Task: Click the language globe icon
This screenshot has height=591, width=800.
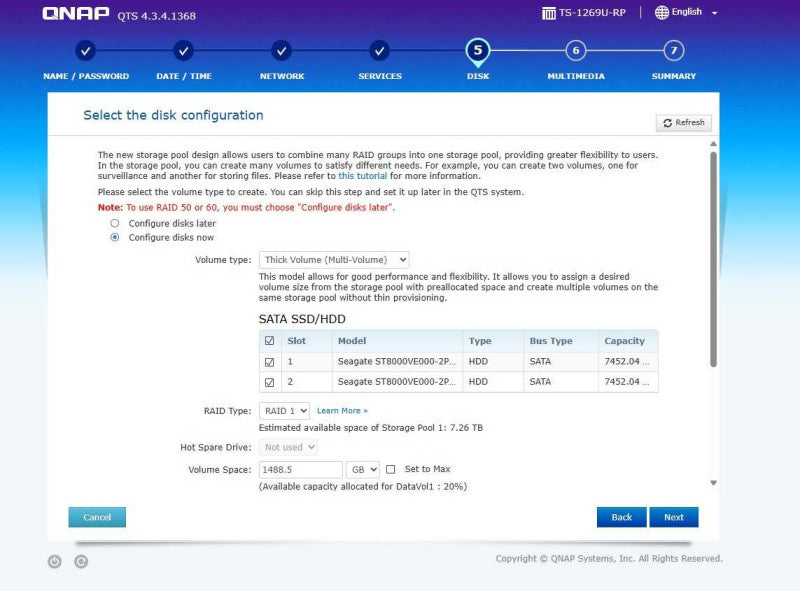Action: (662, 12)
